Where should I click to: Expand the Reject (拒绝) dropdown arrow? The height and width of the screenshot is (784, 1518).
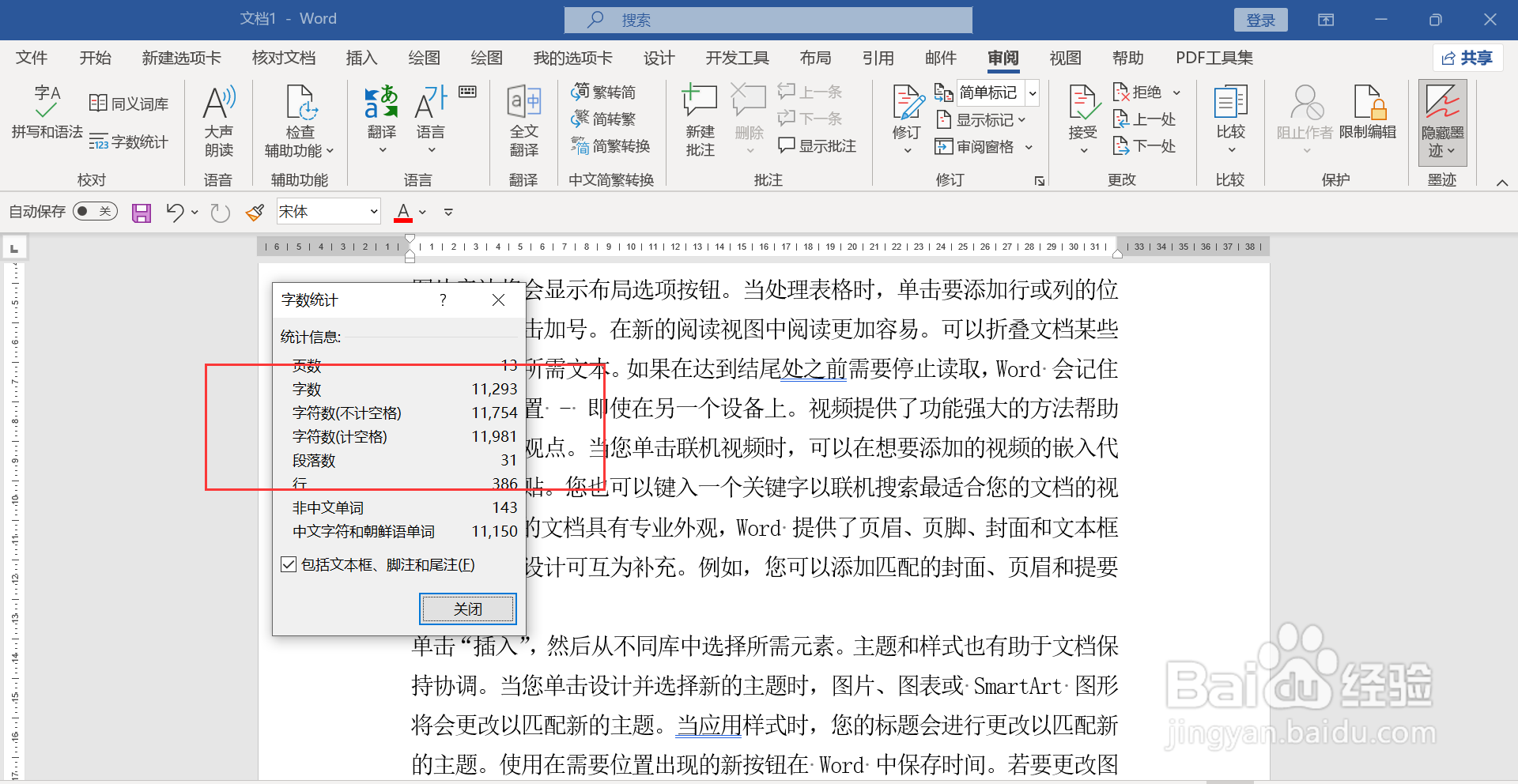(1176, 92)
